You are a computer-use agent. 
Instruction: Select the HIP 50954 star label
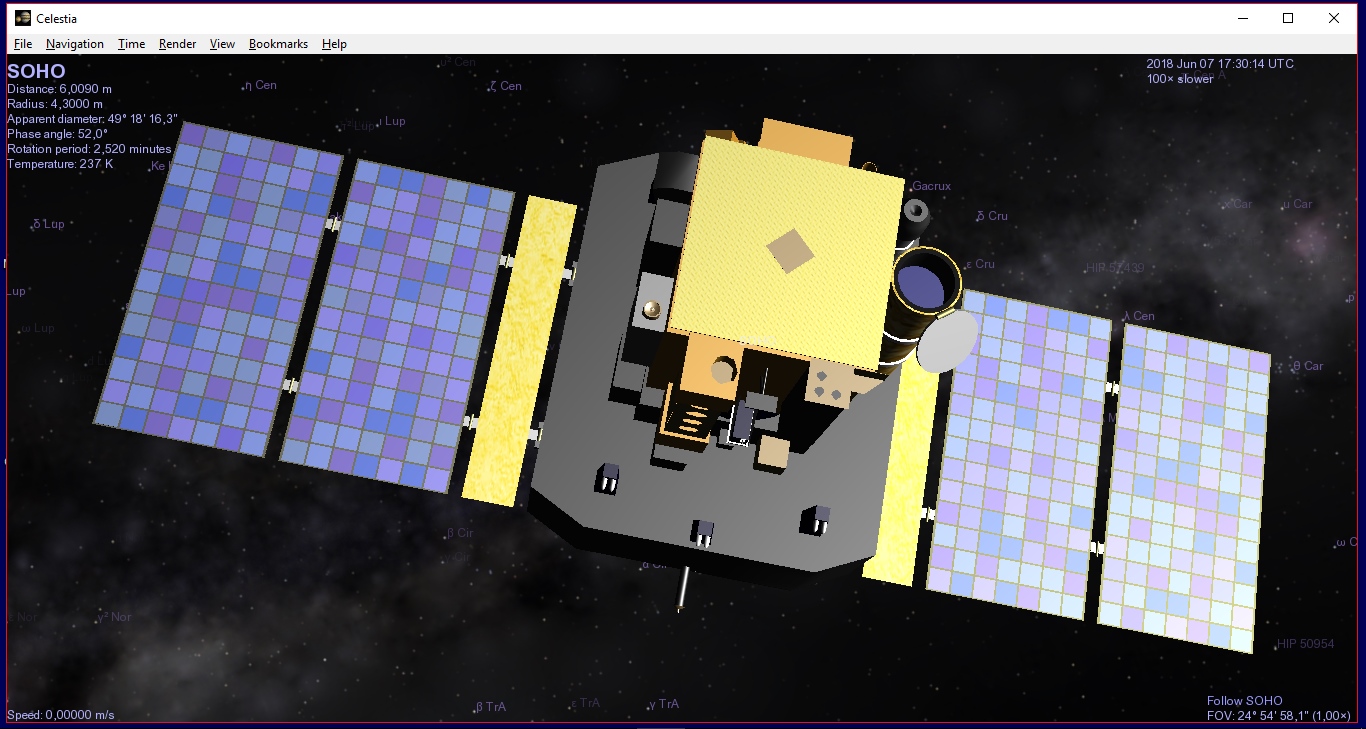[x=1305, y=644]
